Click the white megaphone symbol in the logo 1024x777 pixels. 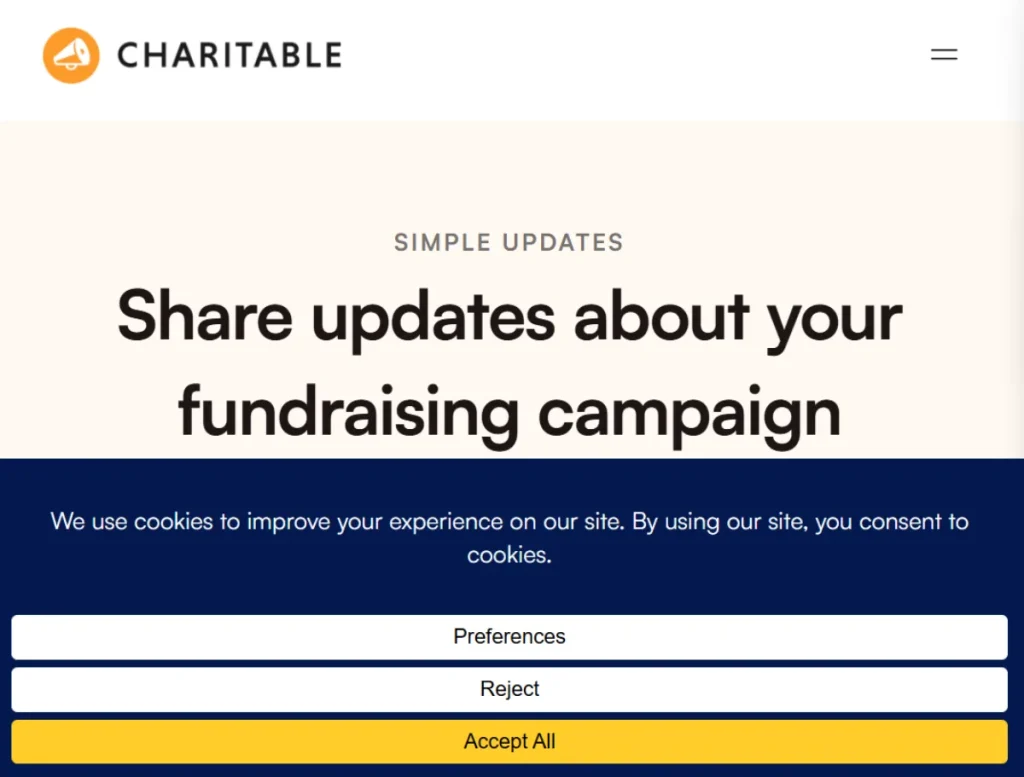(x=70, y=53)
